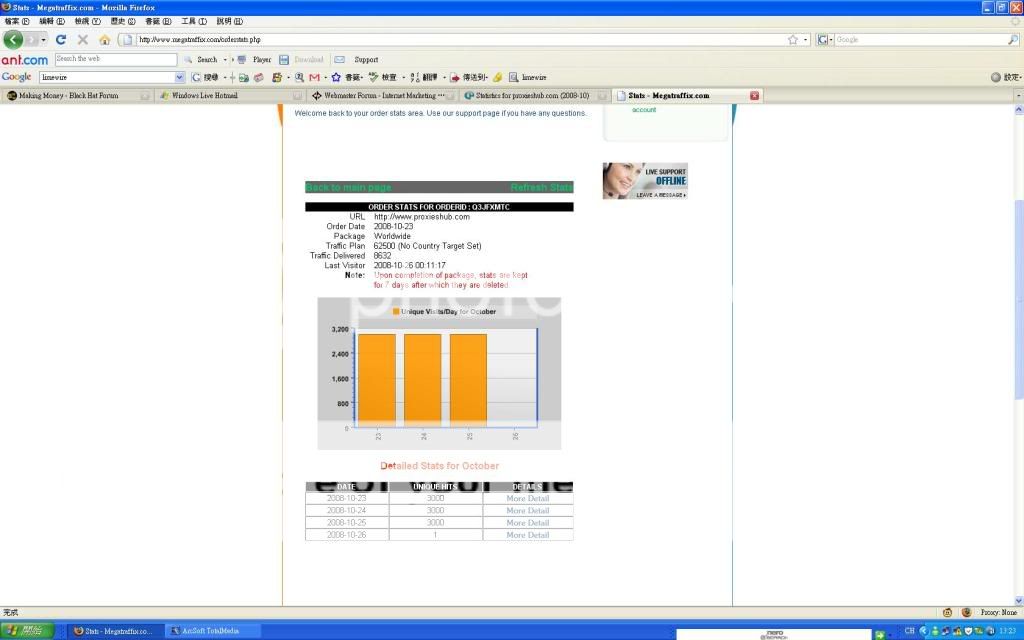Reload the page with the Refresh icon

pyautogui.click(x=61, y=39)
